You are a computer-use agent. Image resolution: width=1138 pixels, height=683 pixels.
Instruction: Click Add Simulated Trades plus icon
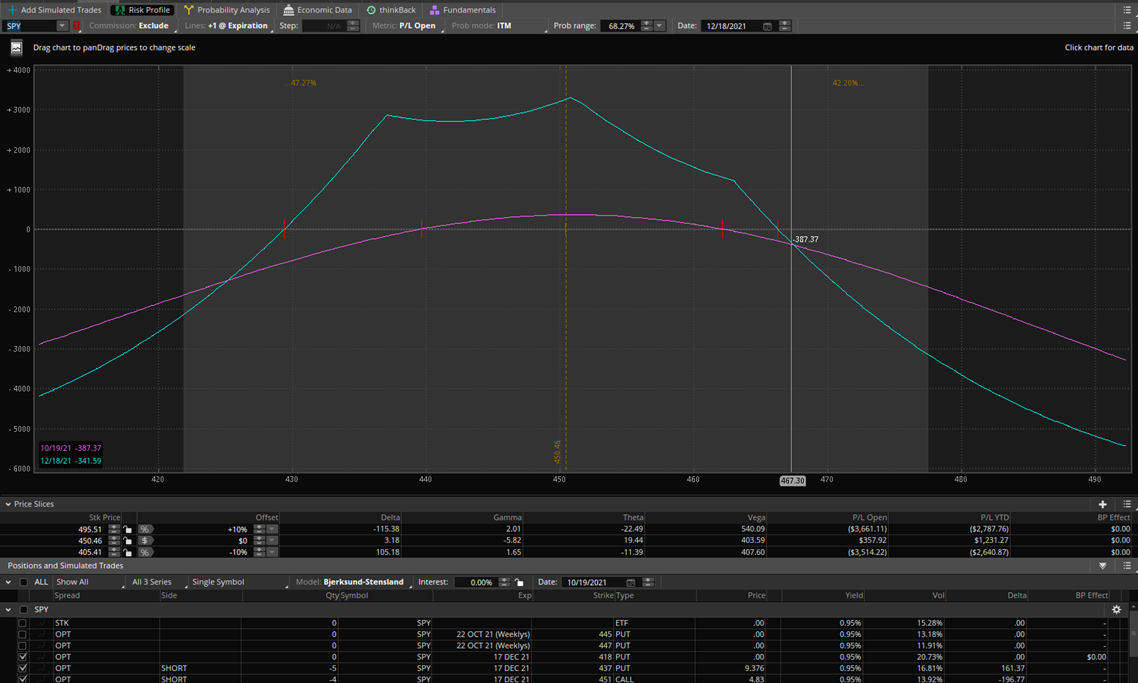12,10
